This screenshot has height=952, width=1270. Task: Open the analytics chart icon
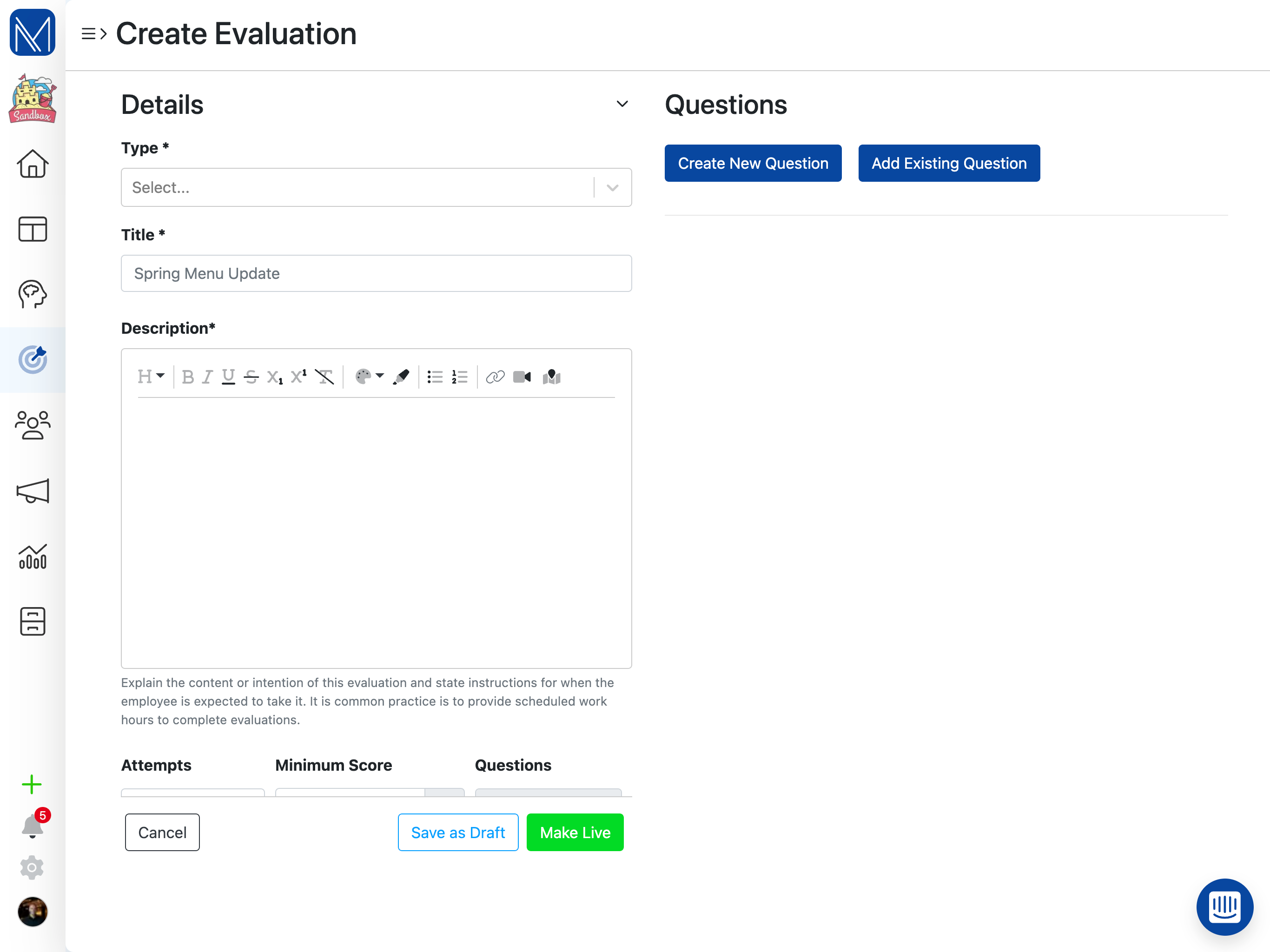(33, 556)
